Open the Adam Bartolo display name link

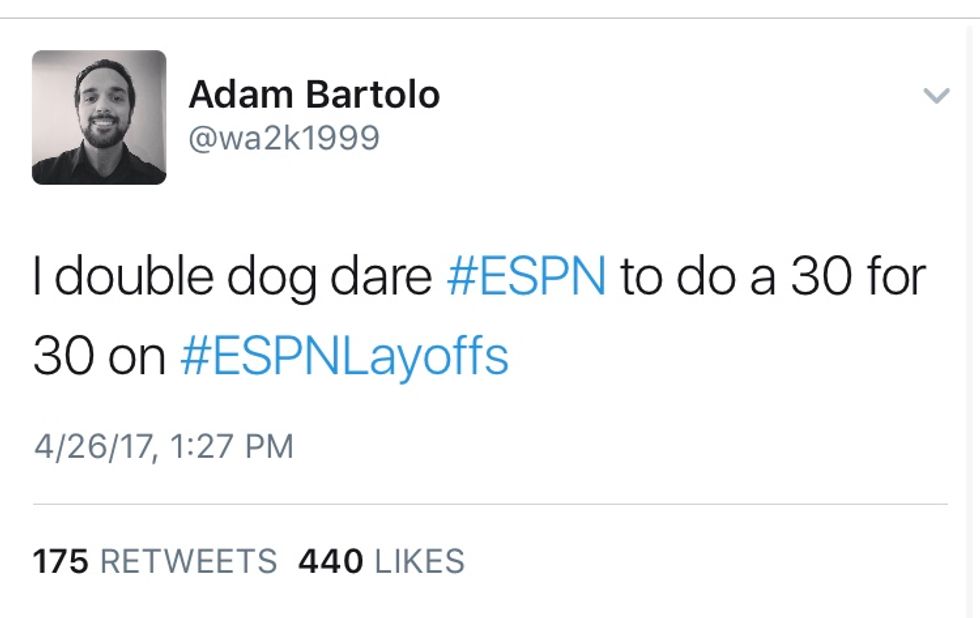pyautogui.click(x=313, y=95)
